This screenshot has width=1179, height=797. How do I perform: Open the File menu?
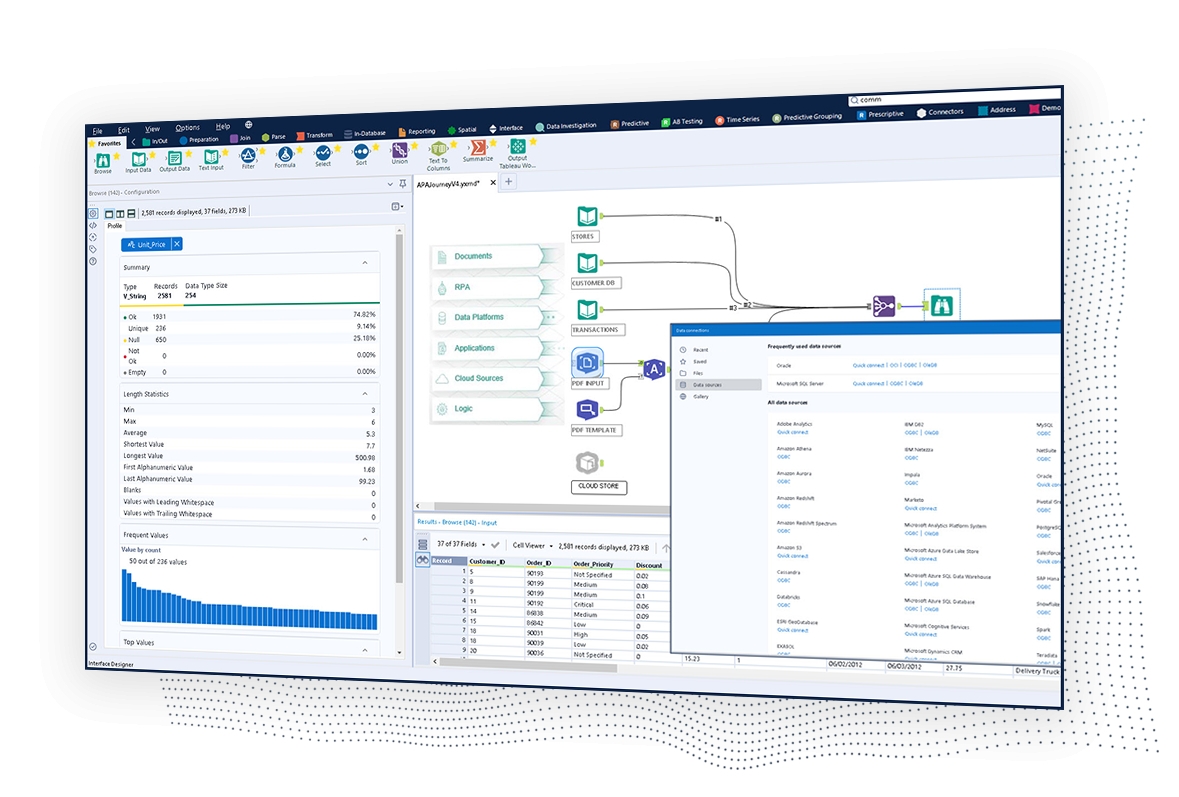pyautogui.click(x=98, y=131)
